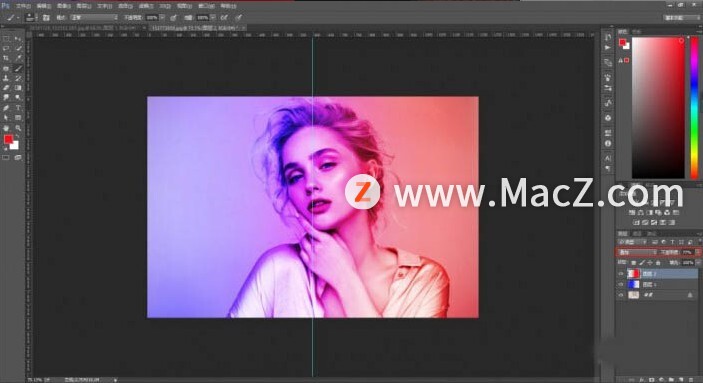Open the 3D menu
The height and width of the screenshot is (383, 703).
(x=165, y=6)
